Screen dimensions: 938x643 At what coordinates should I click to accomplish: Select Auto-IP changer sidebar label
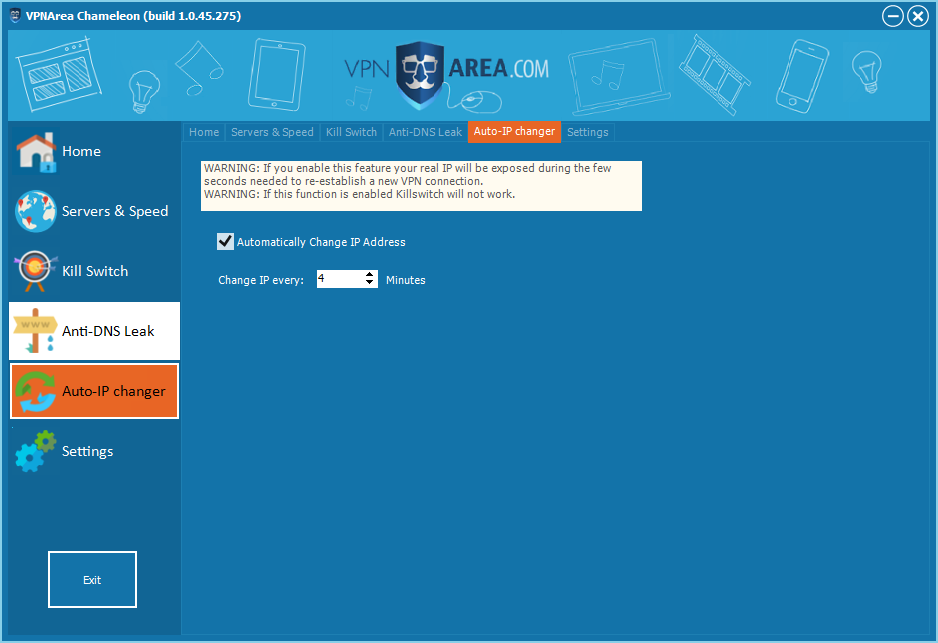[114, 391]
